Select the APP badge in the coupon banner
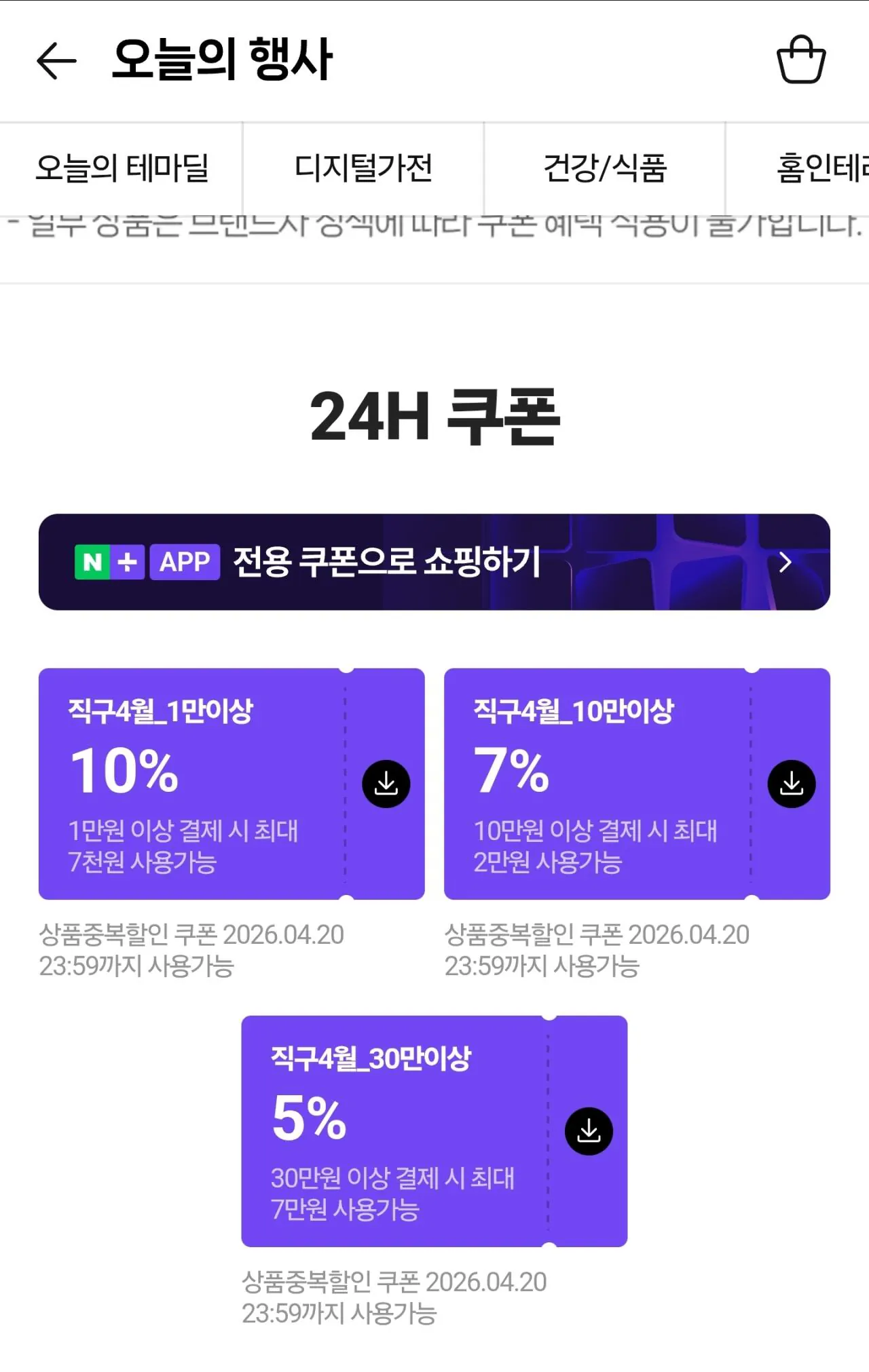Viewport: 869px width, 1372px height. click(184, 562)
